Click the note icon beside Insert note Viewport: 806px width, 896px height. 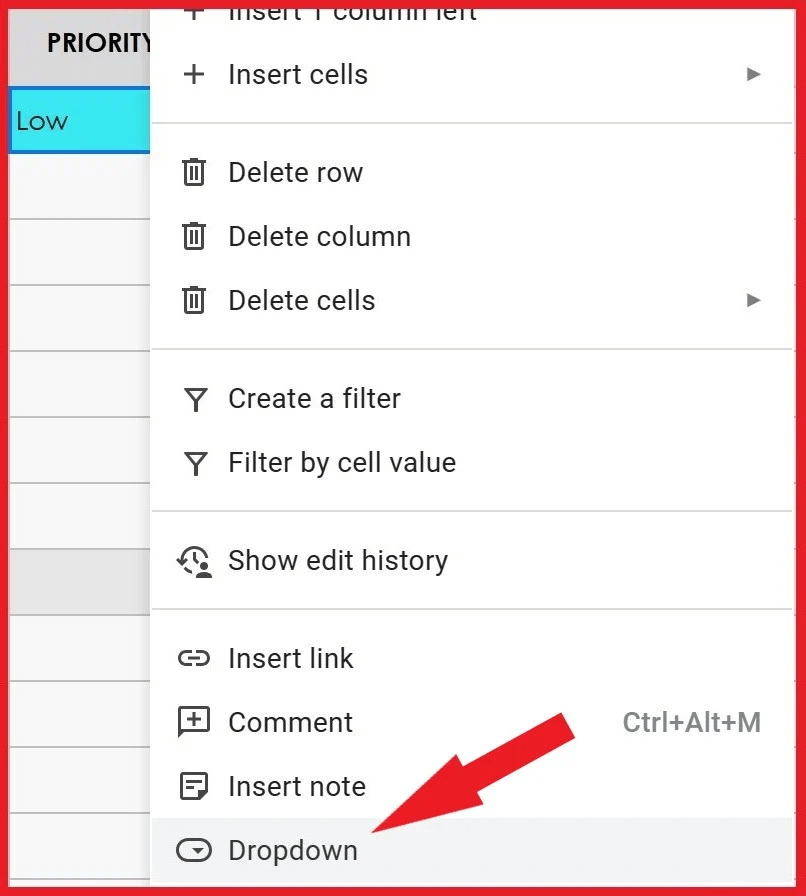(194, 787)
